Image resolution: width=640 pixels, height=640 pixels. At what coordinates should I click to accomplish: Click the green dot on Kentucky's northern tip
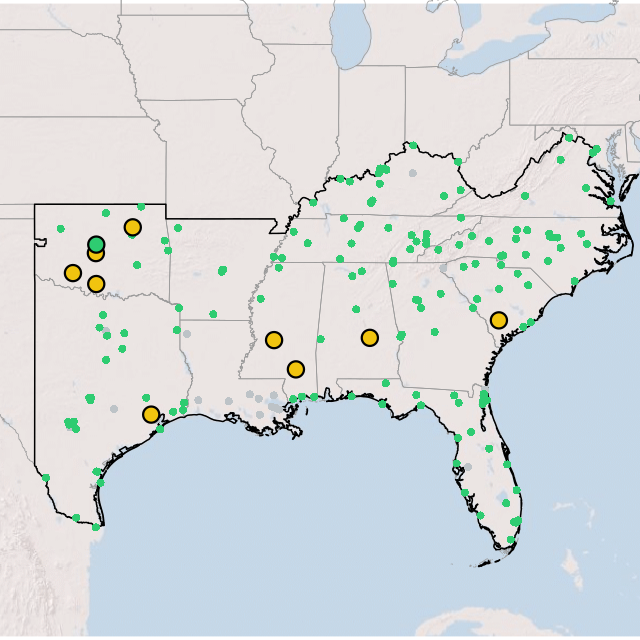coord(413,145)
